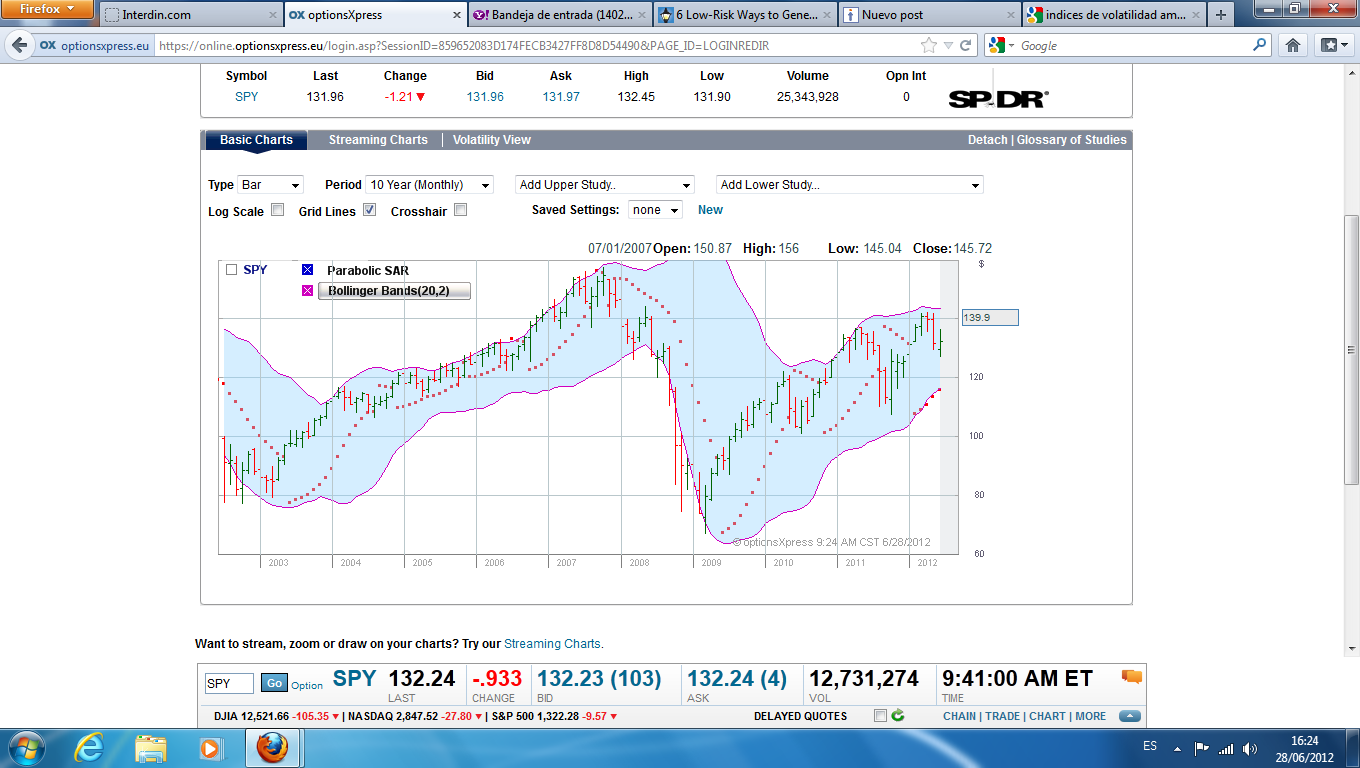Viewport: 1360px width, 768px height.
Task: Switch to the Bandeja de entrada tab
Action: tap(561, 15)
